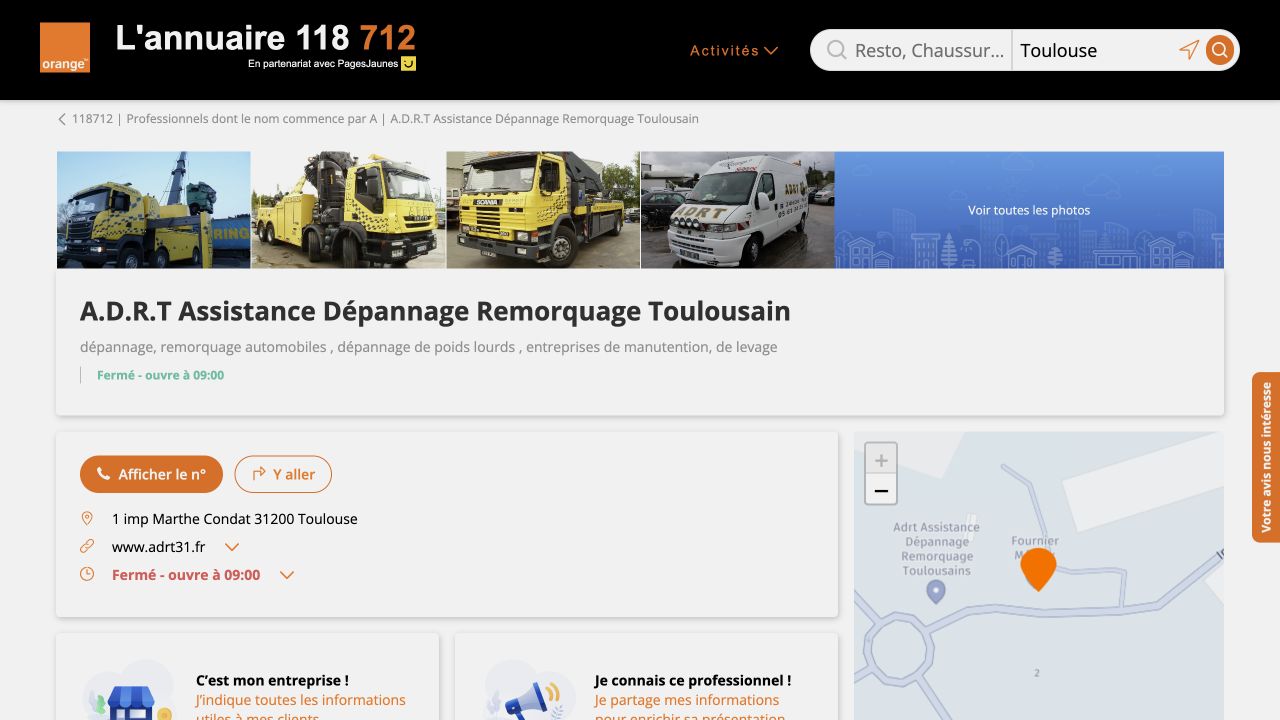Click the storefront icon on C'est mon entreprise card
The width and height of the screenshot is (1280, 720).
coord(128,692)
